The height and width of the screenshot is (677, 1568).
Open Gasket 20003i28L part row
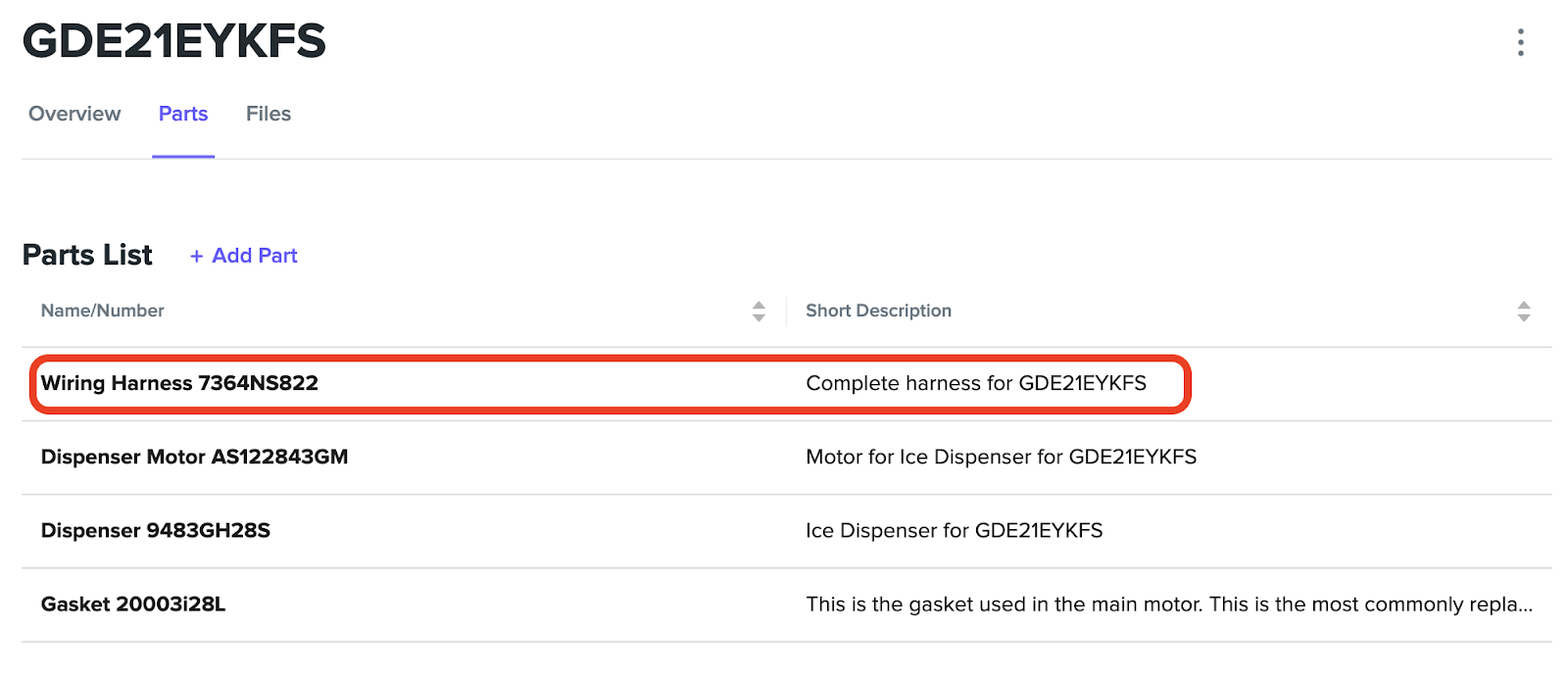coord(787,604)
